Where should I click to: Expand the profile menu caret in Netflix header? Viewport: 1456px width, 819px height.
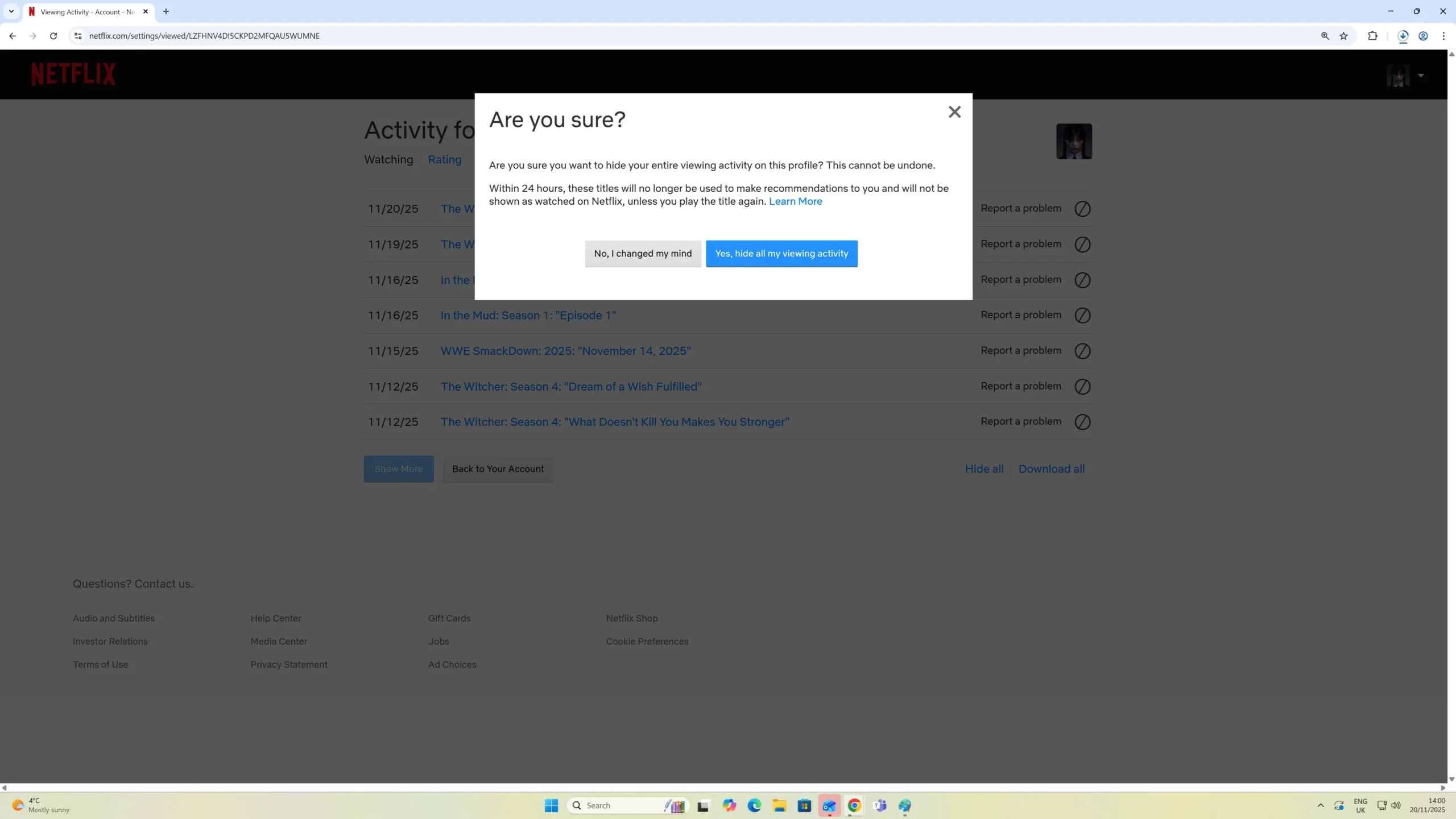click(1421, 76)
